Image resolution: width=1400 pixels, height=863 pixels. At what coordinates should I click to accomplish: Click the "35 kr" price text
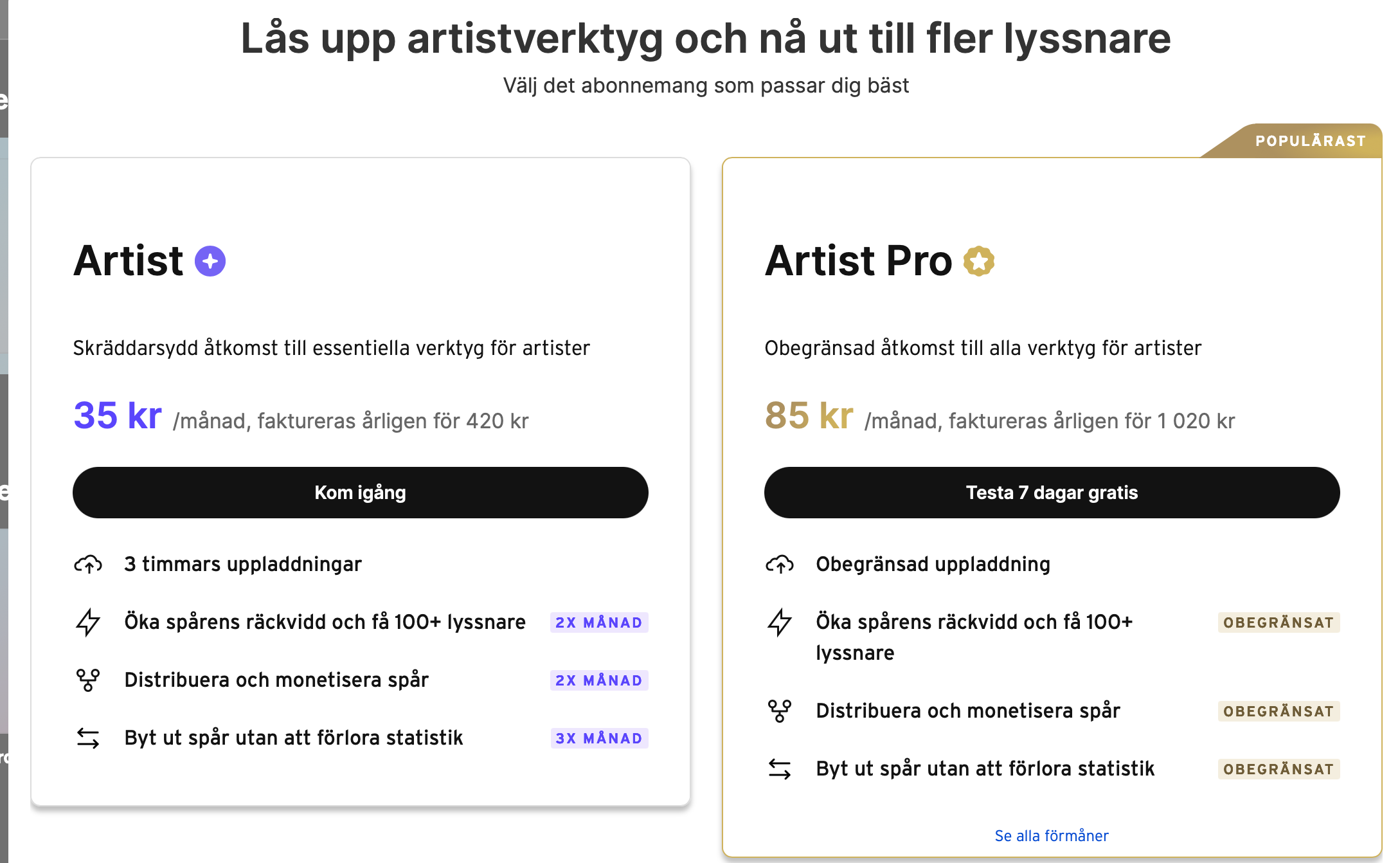point(118,415)
